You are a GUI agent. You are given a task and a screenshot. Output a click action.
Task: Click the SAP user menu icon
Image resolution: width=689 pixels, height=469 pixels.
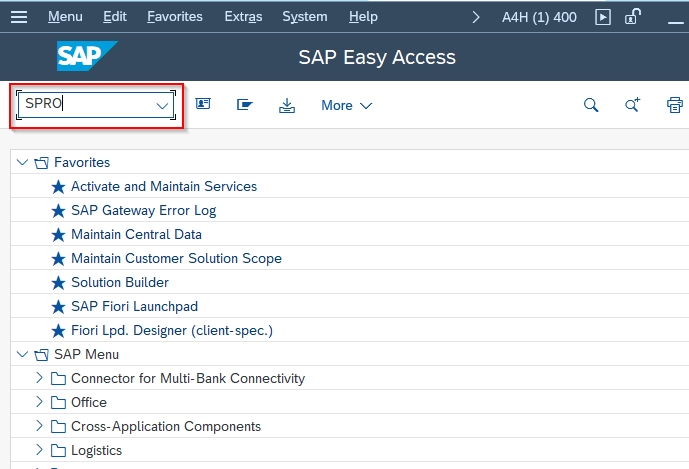pyautogui.click(x=203, y=105)
